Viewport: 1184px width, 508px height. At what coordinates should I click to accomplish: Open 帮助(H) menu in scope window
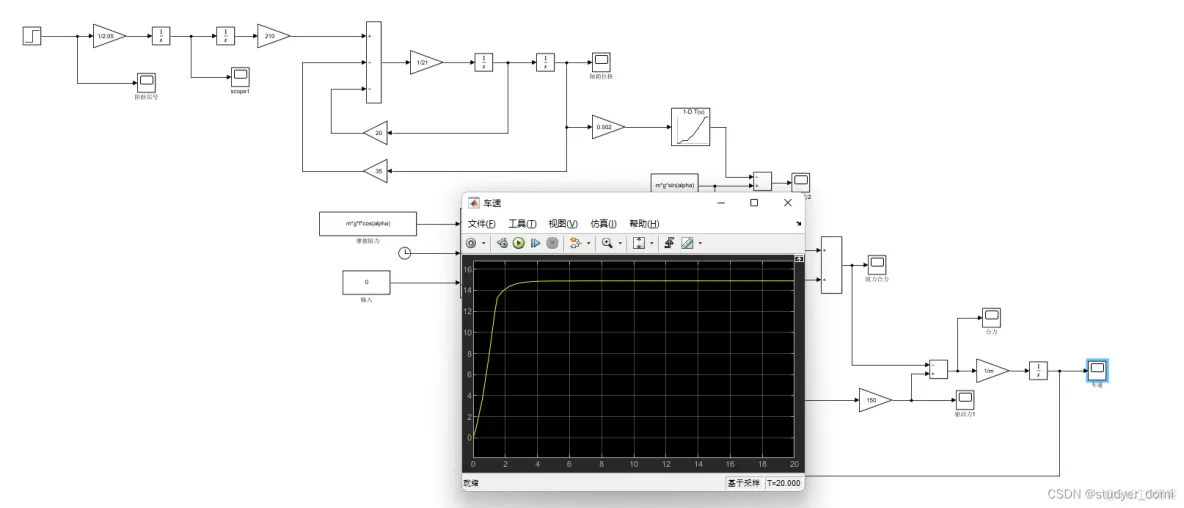click(644, 224)
